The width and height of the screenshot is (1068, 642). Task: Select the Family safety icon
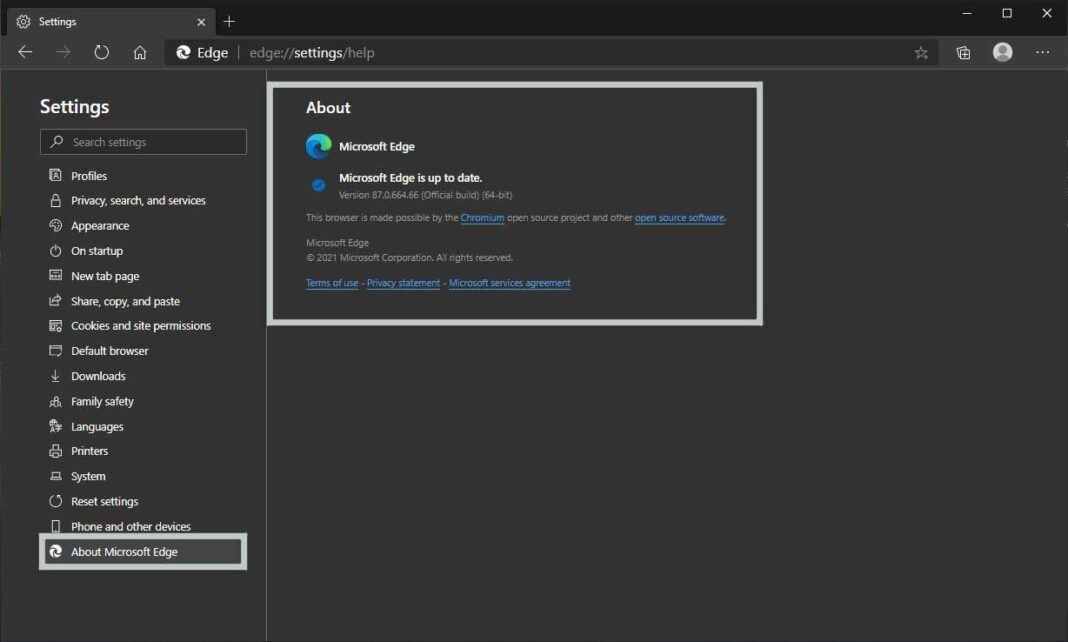click(x=55, y=400)
